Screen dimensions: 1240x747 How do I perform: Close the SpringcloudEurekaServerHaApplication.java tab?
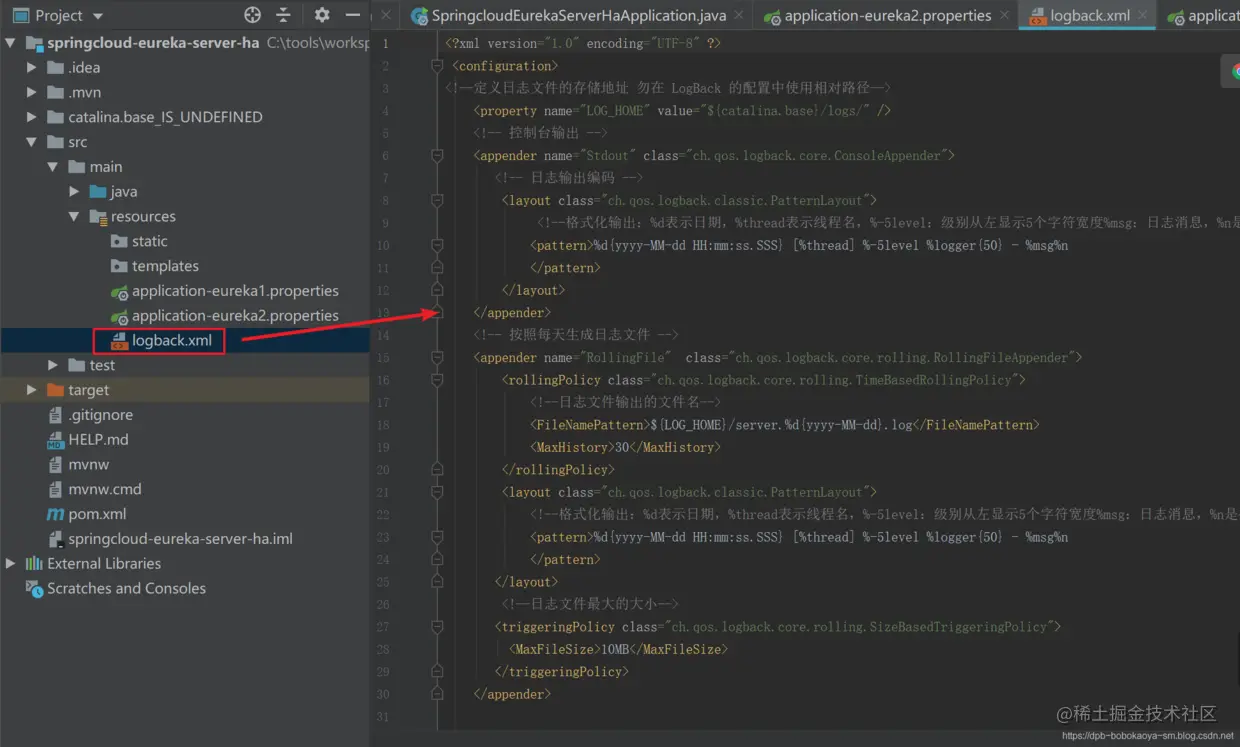(x=739, y=15)
